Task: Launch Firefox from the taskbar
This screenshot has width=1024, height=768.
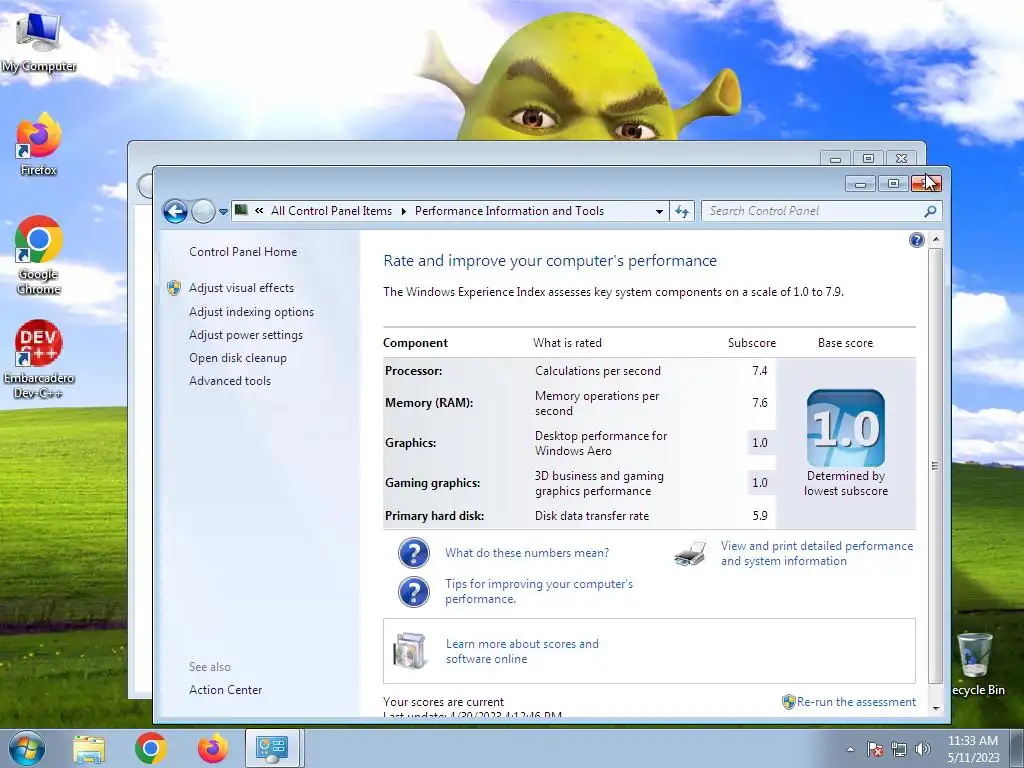Action: [x=213, y=748]
